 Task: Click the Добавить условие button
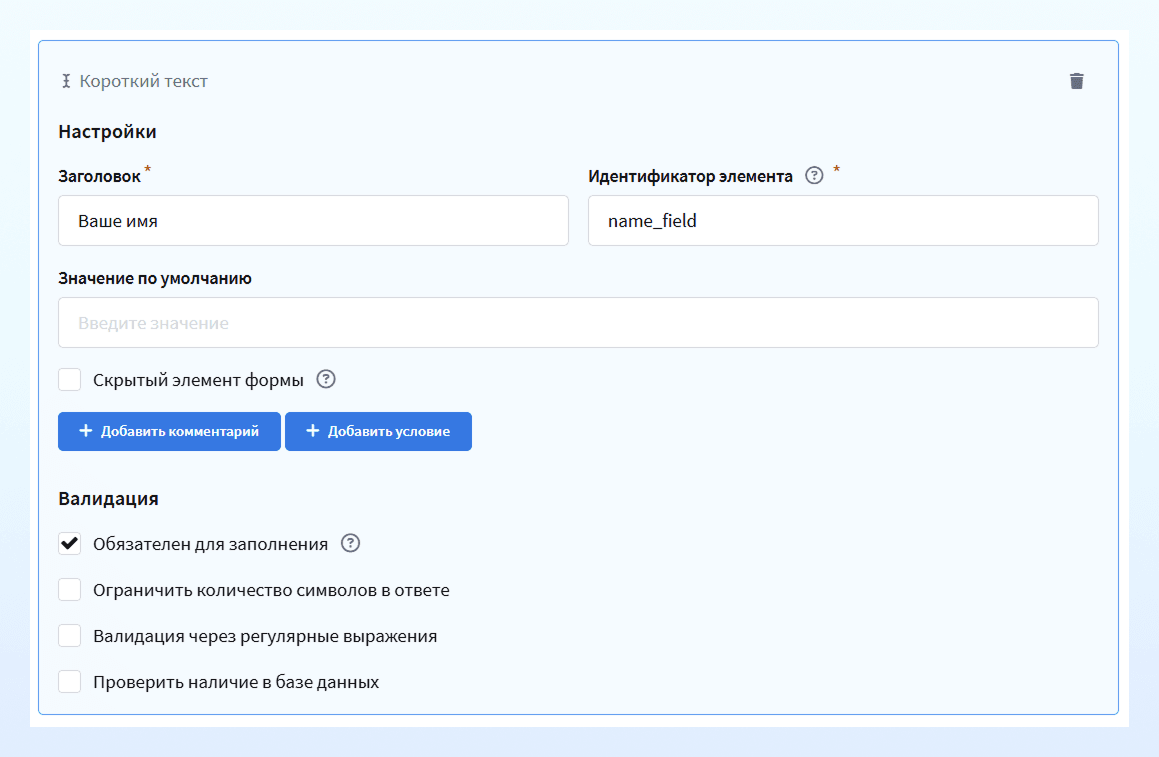coord(378,431)
